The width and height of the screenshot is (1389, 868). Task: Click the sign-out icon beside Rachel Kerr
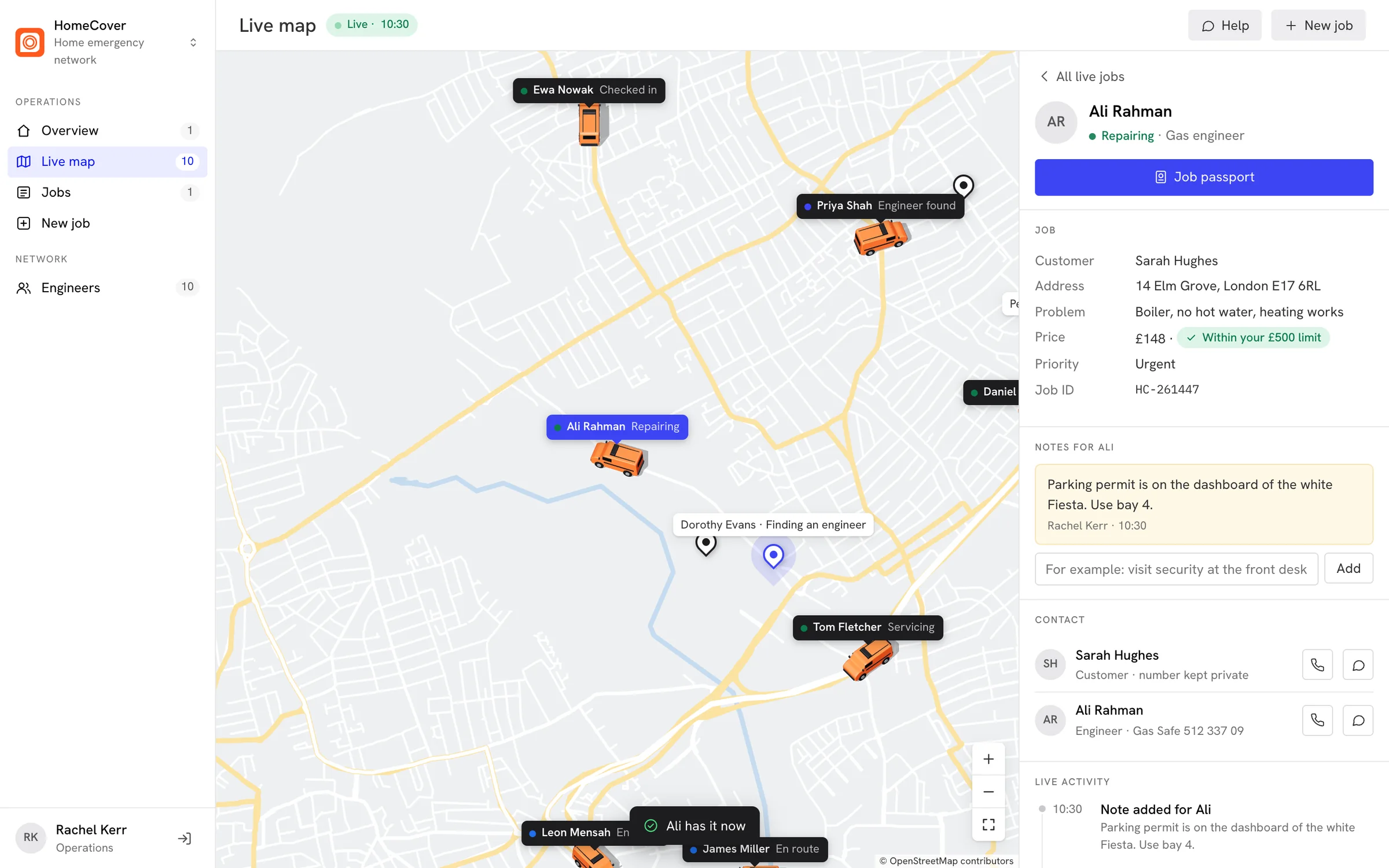(x=185, y=838)
